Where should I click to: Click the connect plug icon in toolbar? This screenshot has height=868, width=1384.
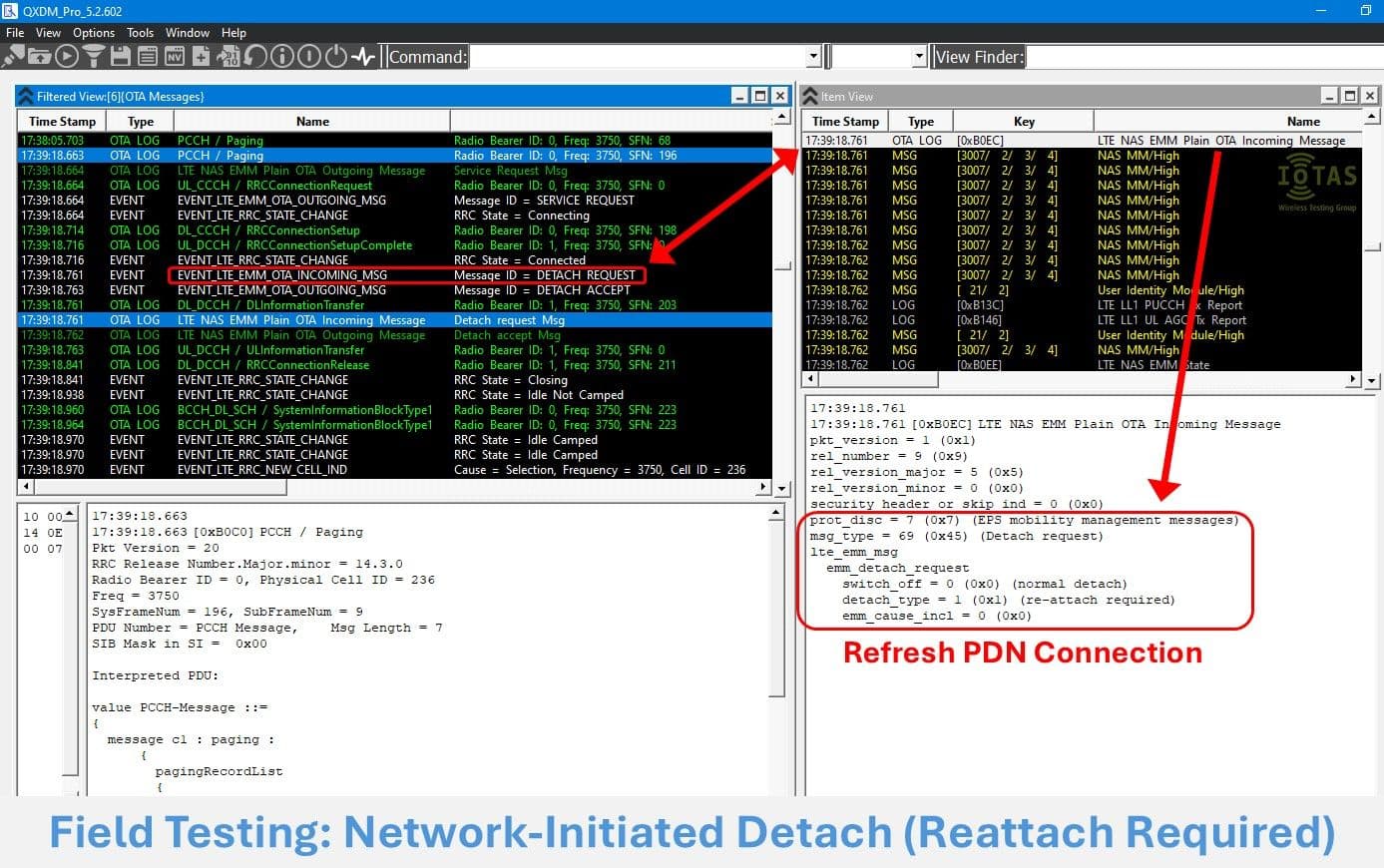tap(14, 57)
